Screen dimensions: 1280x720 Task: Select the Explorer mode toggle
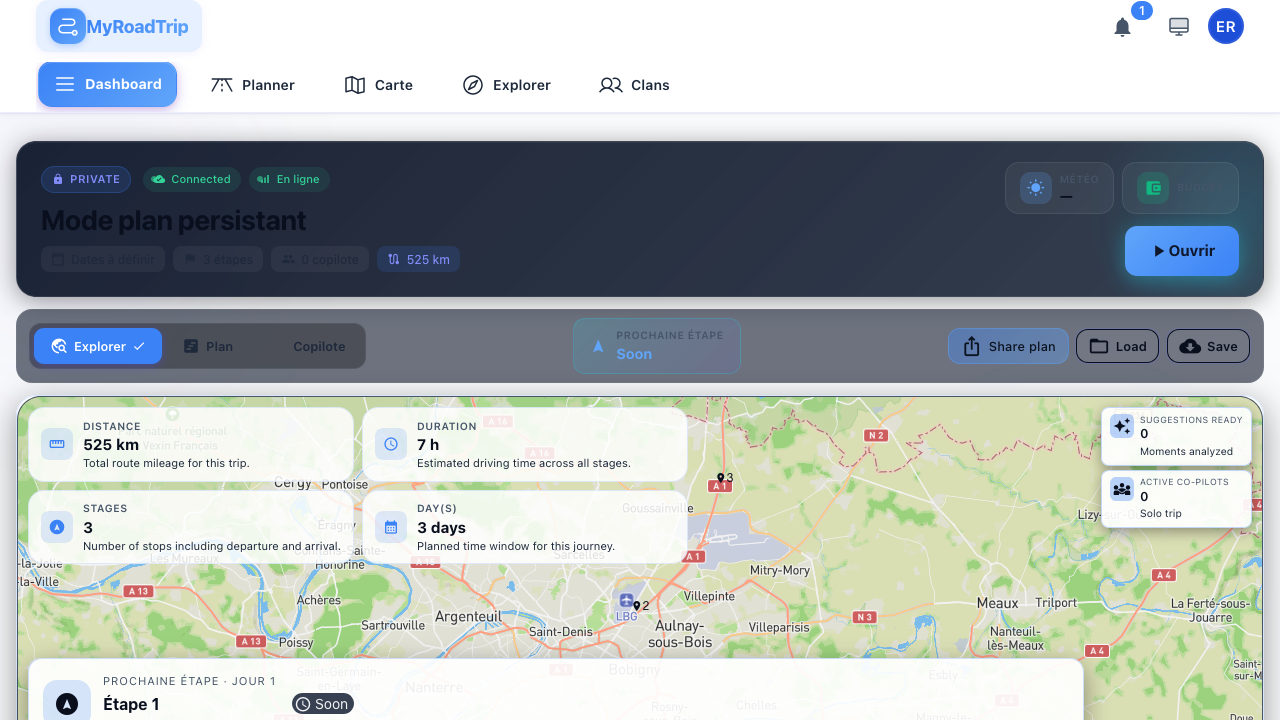[x=98, y=346]
